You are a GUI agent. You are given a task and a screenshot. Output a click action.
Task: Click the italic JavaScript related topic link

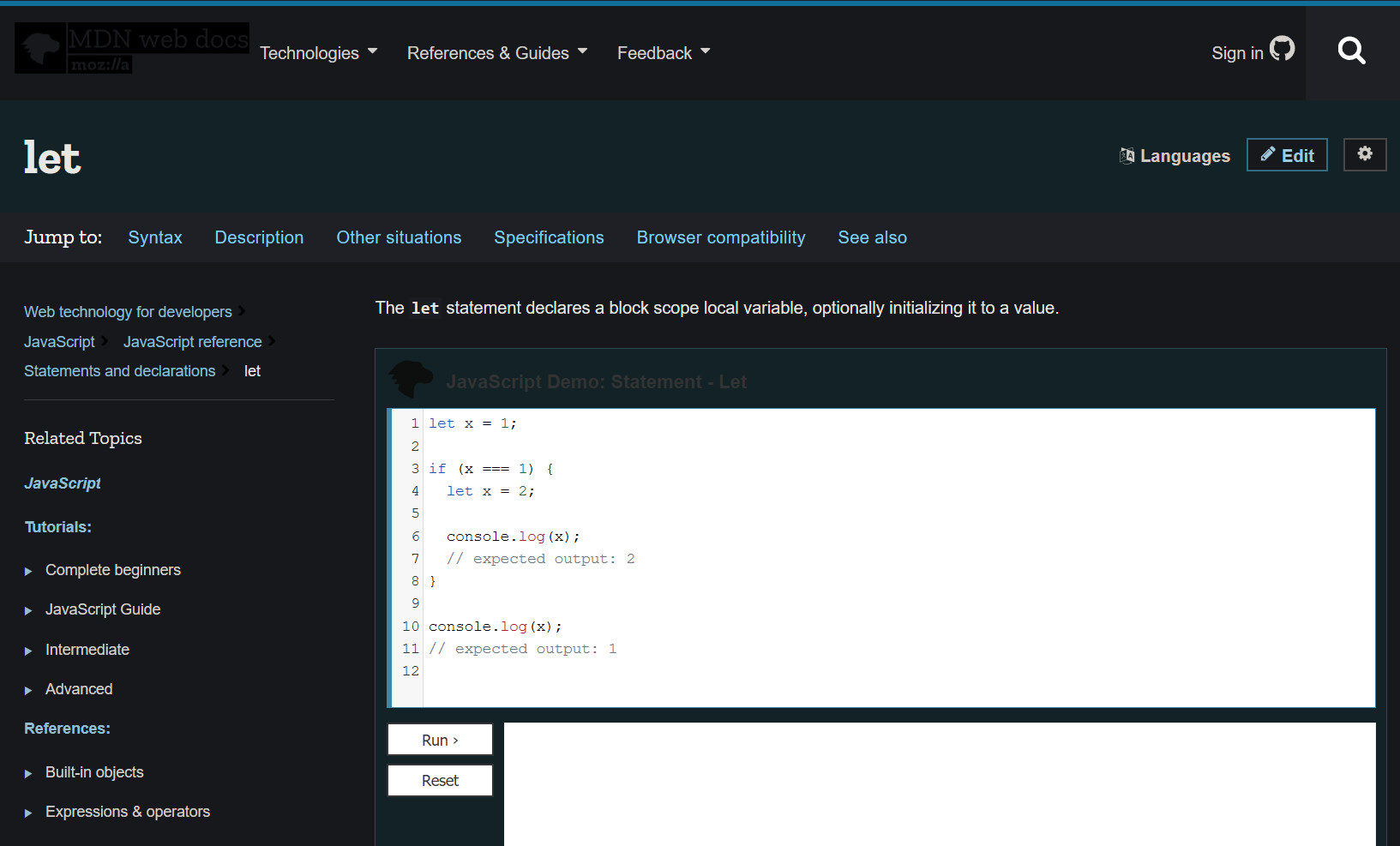coord(62,483)
